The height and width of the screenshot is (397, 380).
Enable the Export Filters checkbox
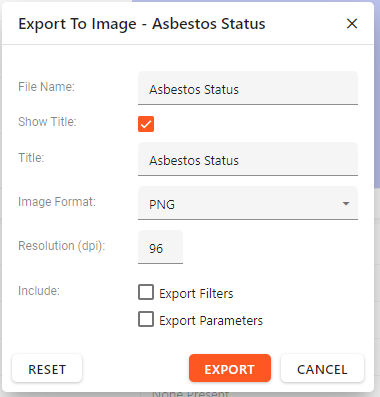(x=146, y=292)
